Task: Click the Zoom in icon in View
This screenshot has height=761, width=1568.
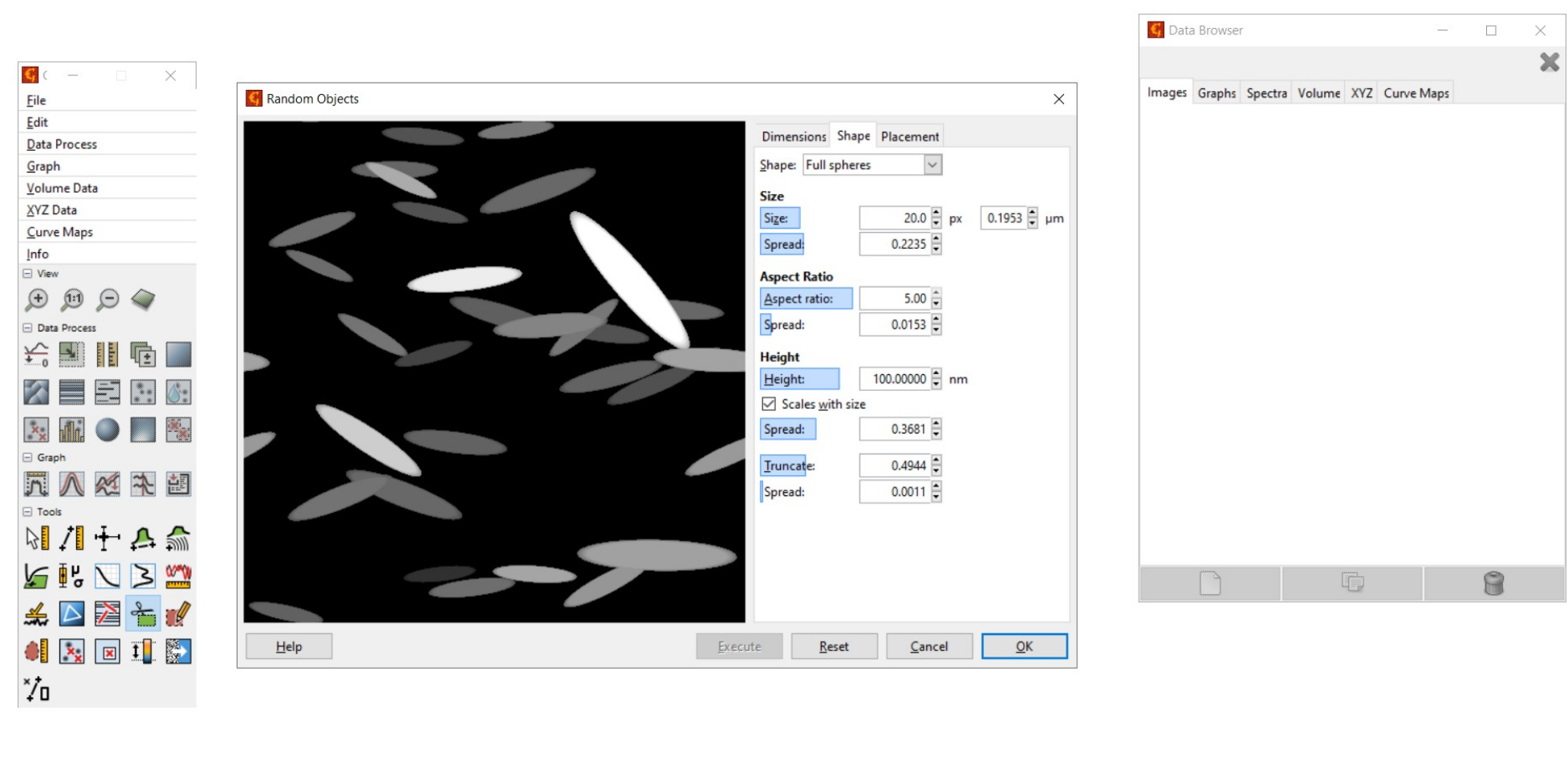Action: point(36,300)
